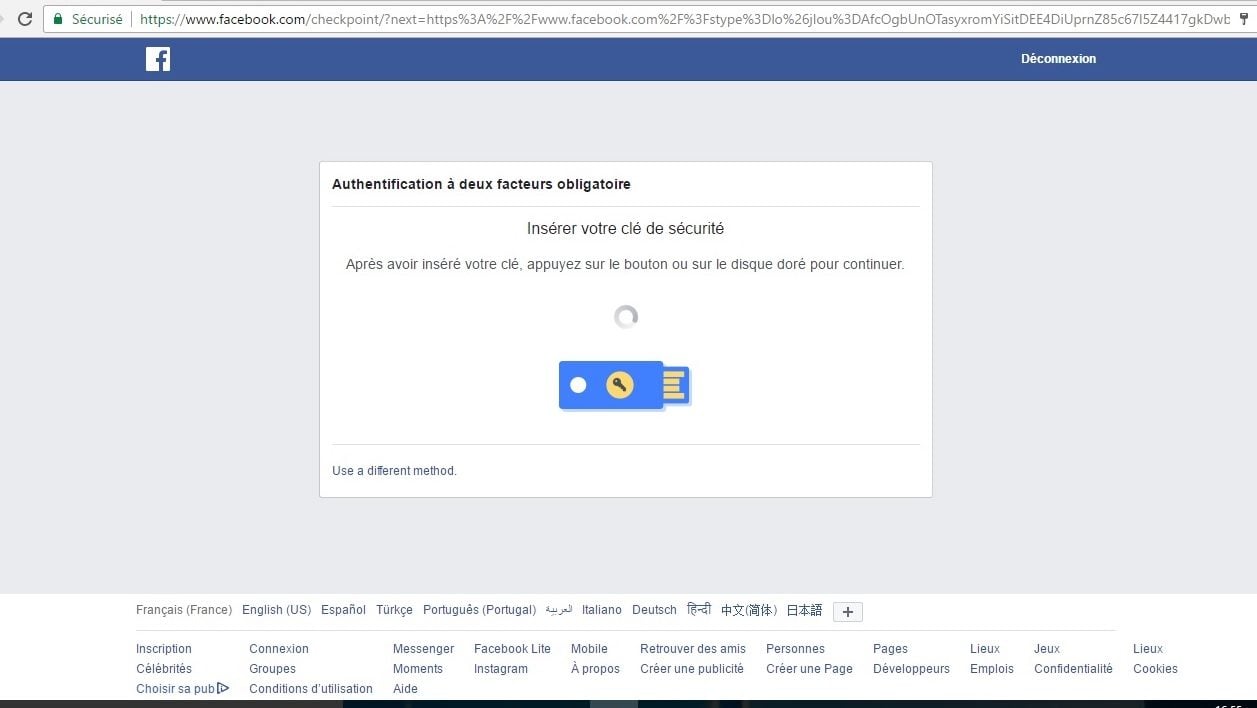Switch language to Español
Screen dimensions: 1257x708
(343, 610)
